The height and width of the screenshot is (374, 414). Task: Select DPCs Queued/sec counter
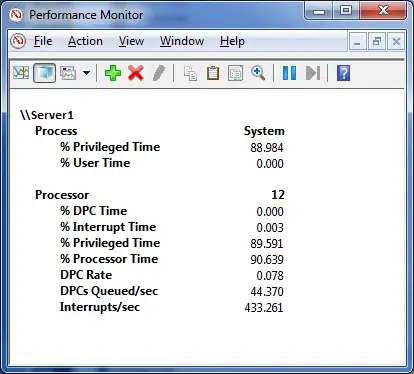pyautogui.click(x=109, y=291)
